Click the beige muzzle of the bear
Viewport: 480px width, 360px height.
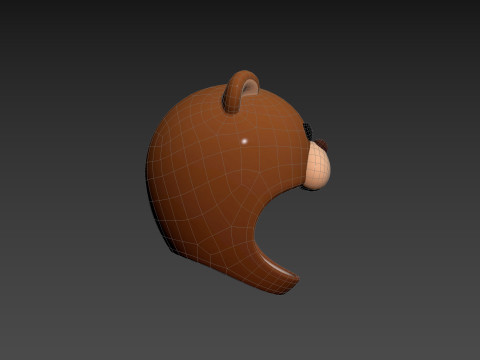click(318, 166)
